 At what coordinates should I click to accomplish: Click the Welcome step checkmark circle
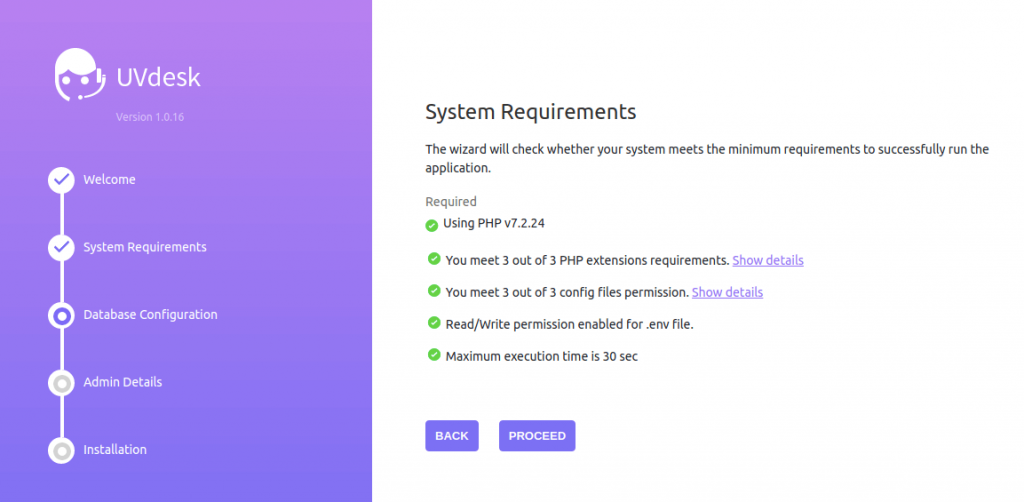[x=61, y=180]
